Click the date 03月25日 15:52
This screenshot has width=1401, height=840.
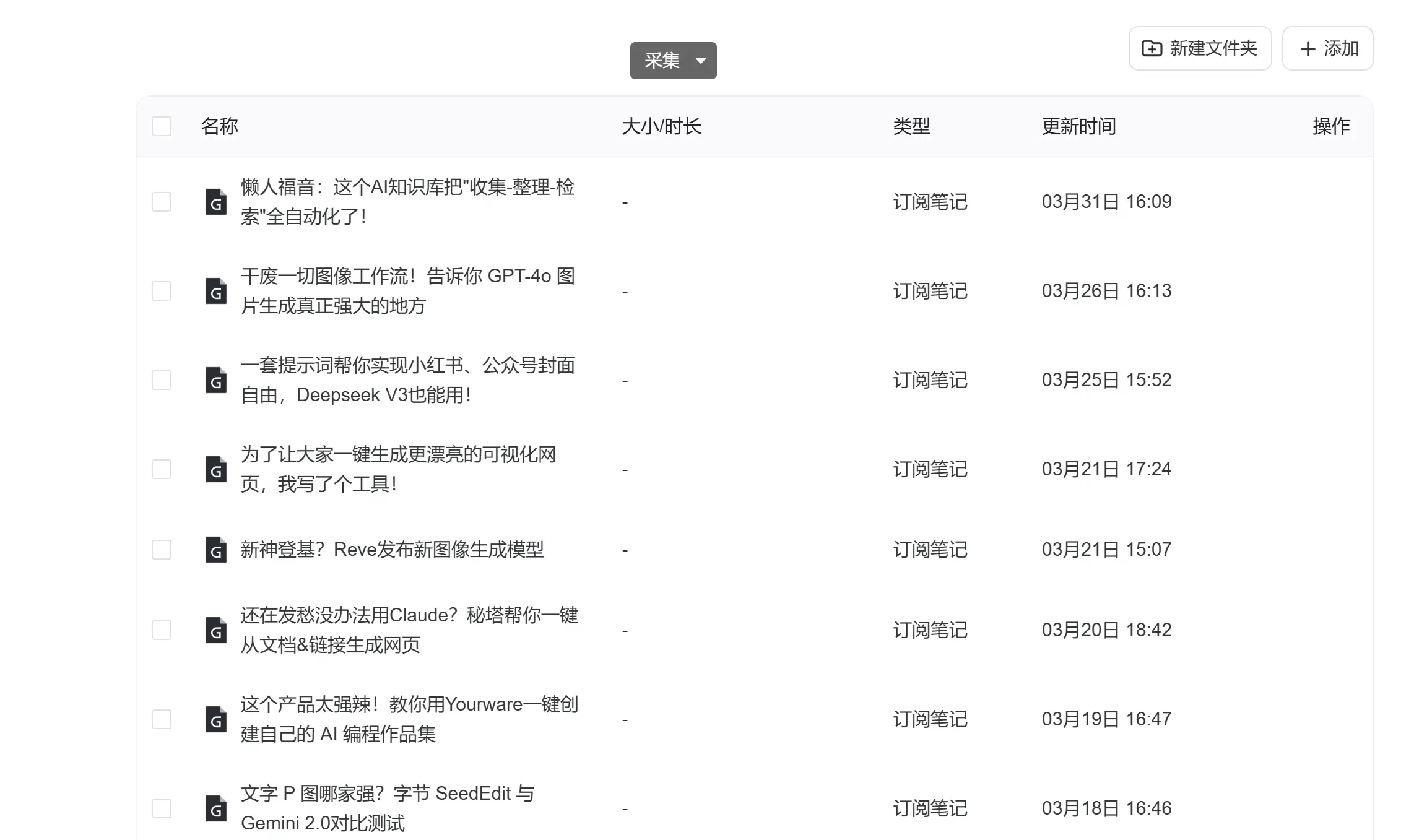pyautogui.click(x=1106, y=380)
